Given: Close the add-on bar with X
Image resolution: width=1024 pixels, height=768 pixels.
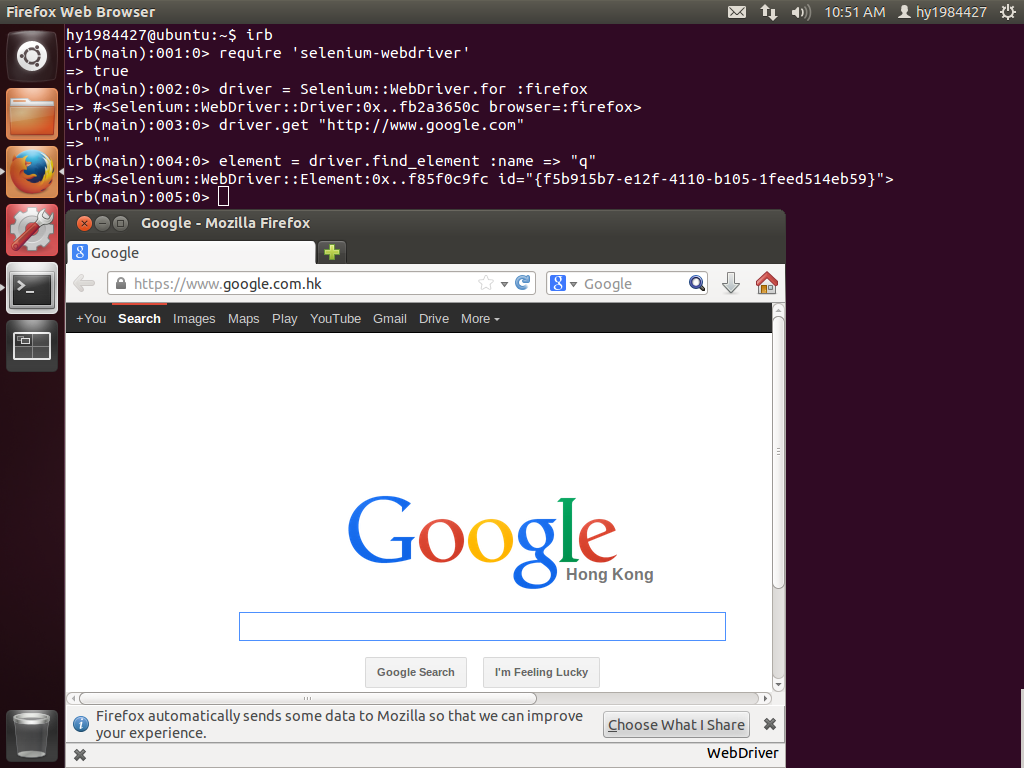Looking at the screenshot, I should (80, 755).
